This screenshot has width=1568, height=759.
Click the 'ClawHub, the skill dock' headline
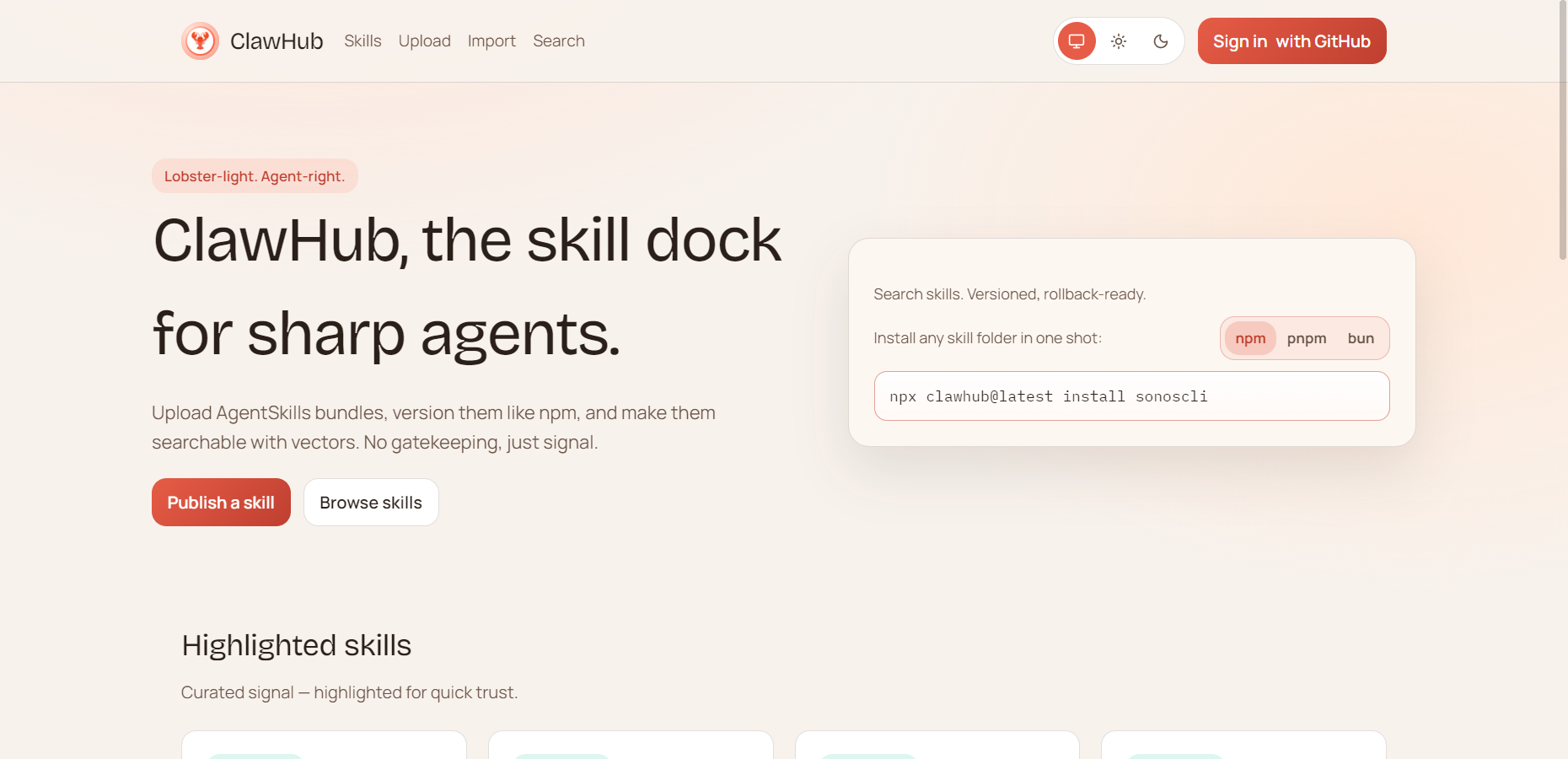coord(468,240)
